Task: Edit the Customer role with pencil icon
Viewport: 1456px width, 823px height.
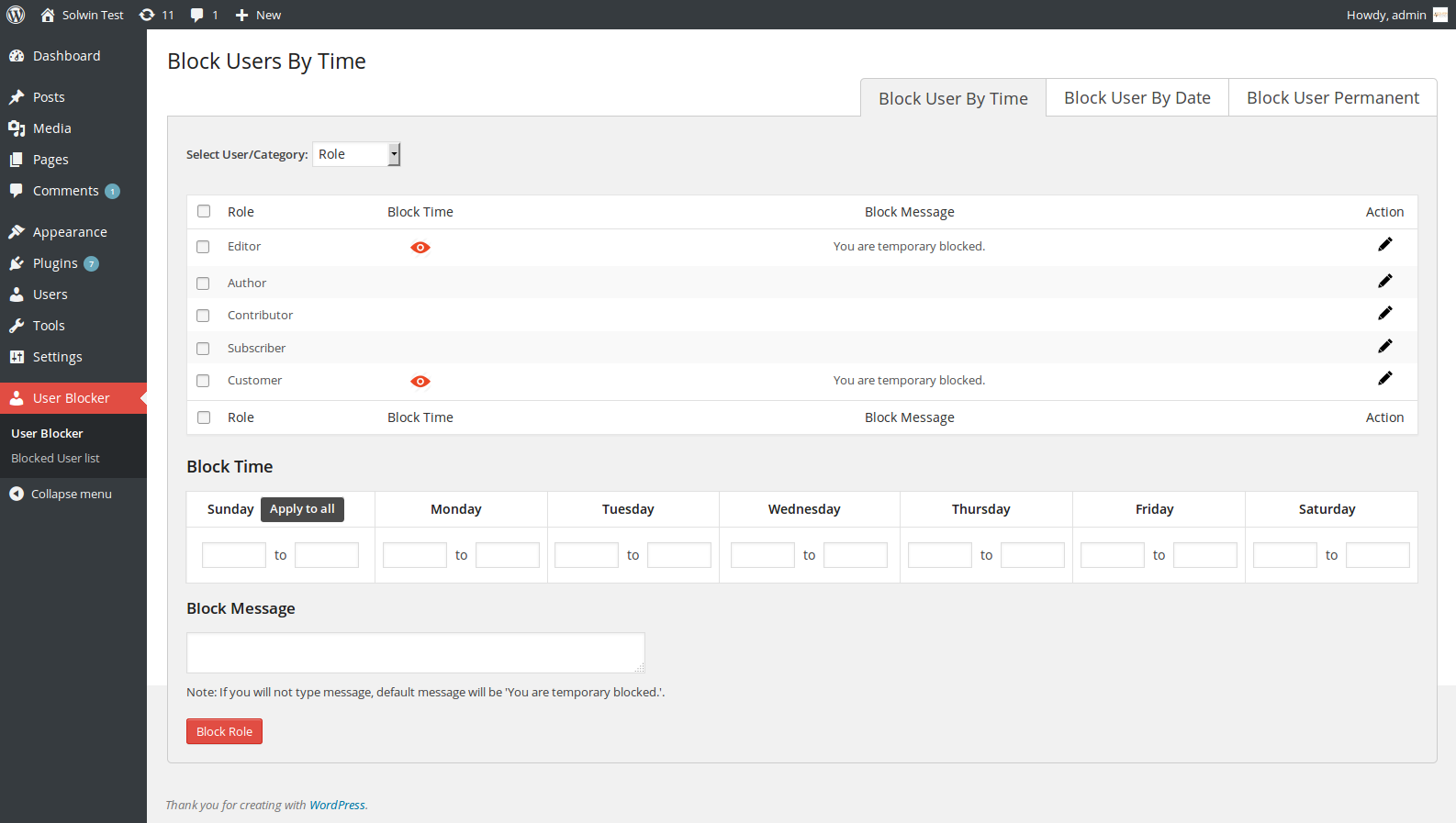Action: (x=1385, y=378)
